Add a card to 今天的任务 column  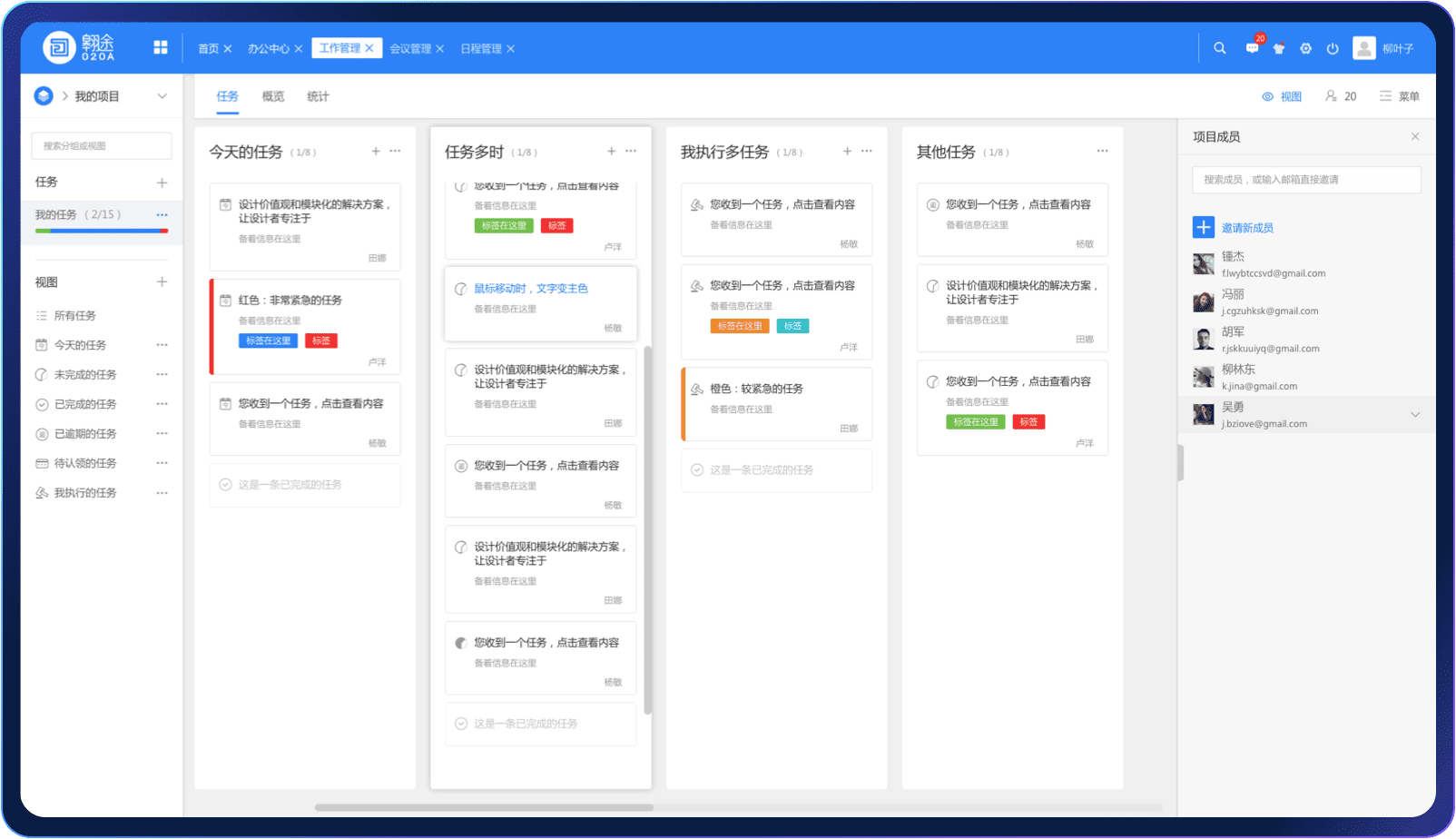(376, 152)
